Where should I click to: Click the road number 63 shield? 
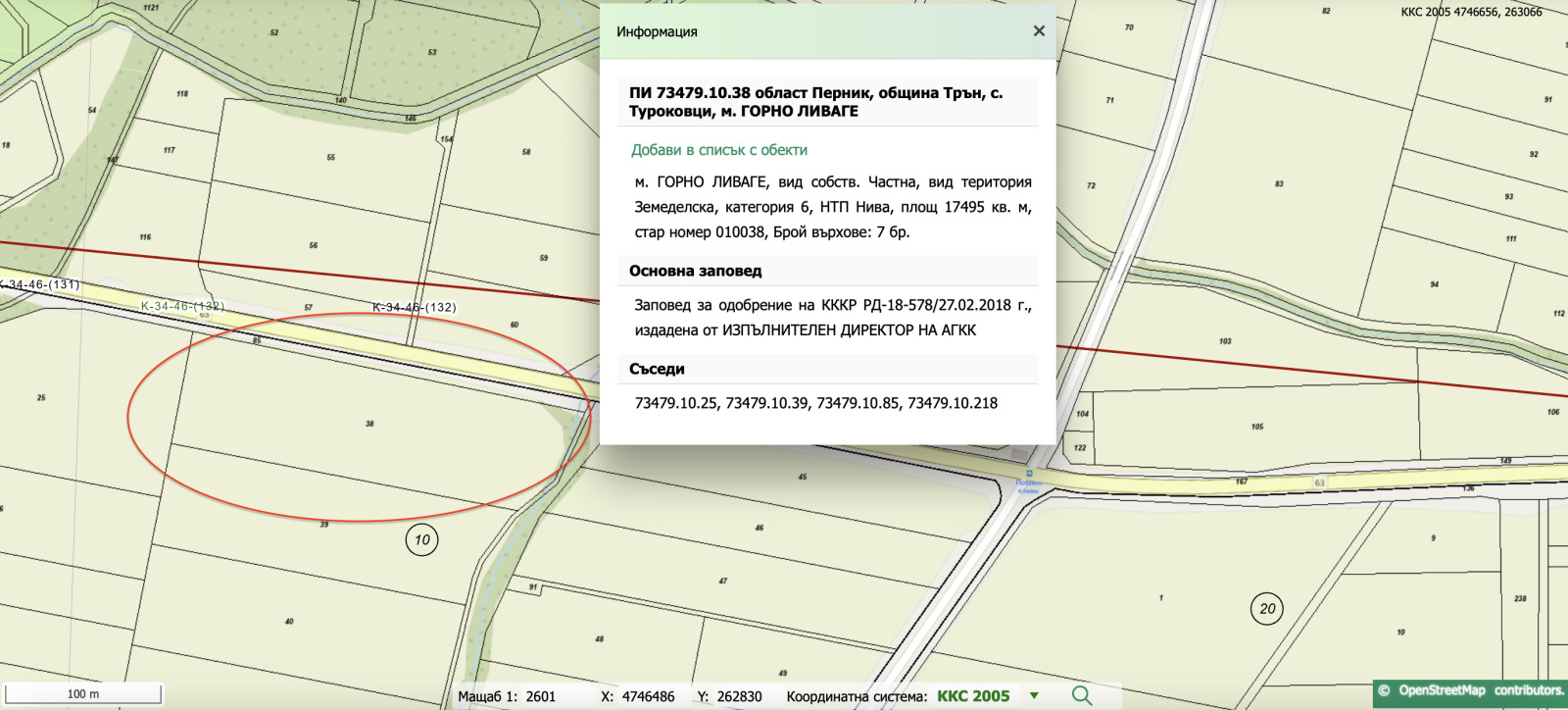click(x=1319, y=482)
